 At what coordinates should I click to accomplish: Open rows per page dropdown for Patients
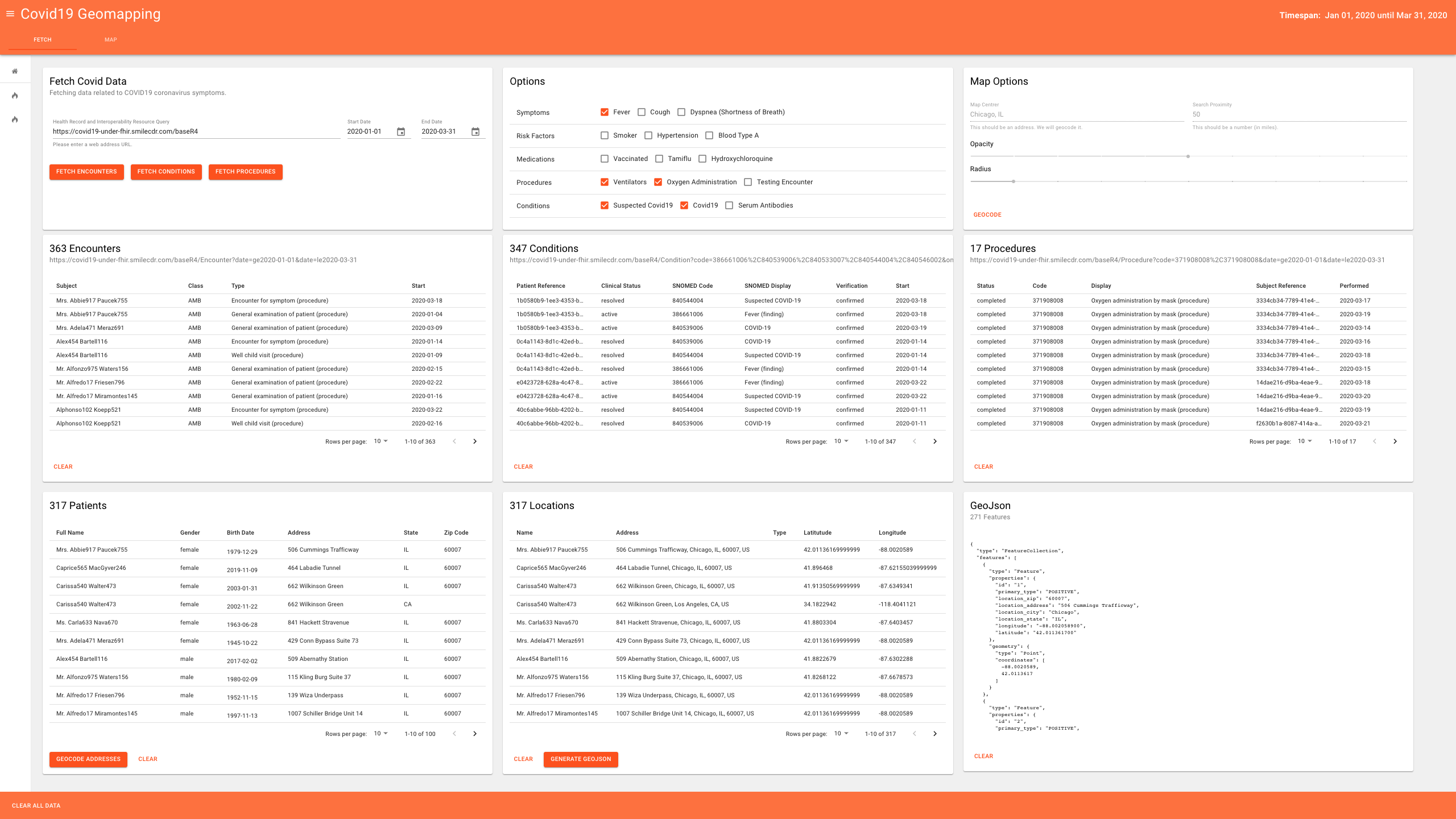click(x=380, y=734)
